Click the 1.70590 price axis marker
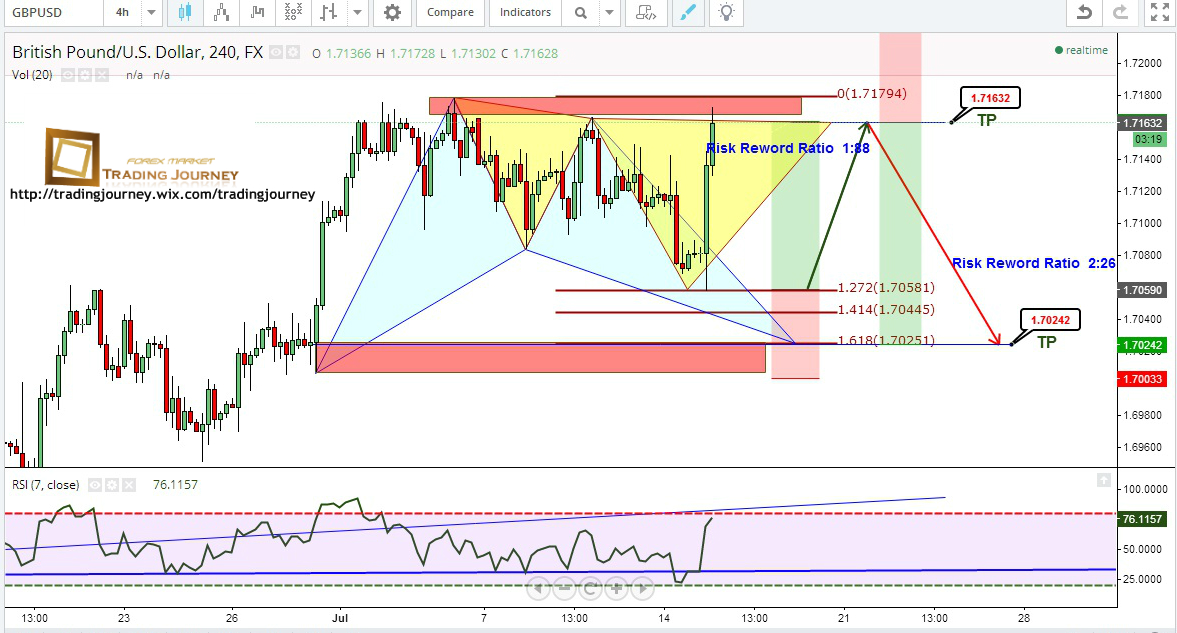The width and height of the screenshot is (1177, 633). [1142, 290]
